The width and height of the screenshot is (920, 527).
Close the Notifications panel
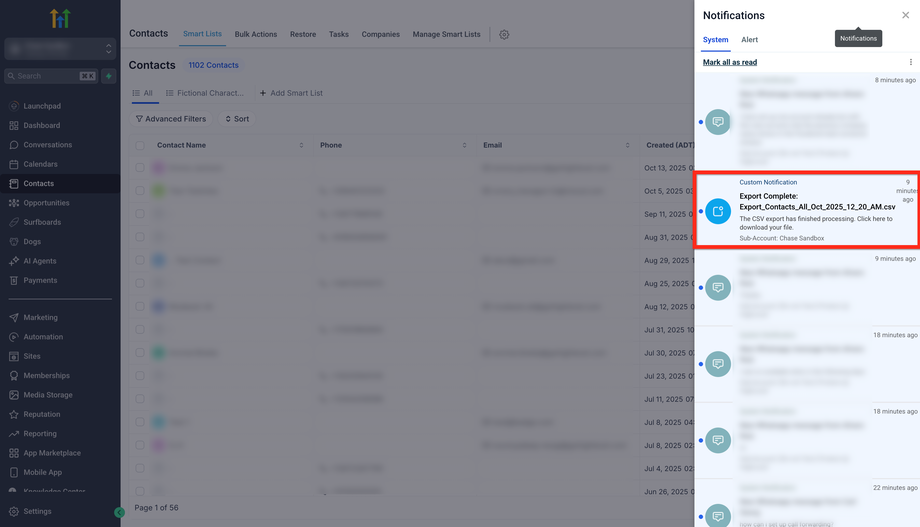click(905, 15)
